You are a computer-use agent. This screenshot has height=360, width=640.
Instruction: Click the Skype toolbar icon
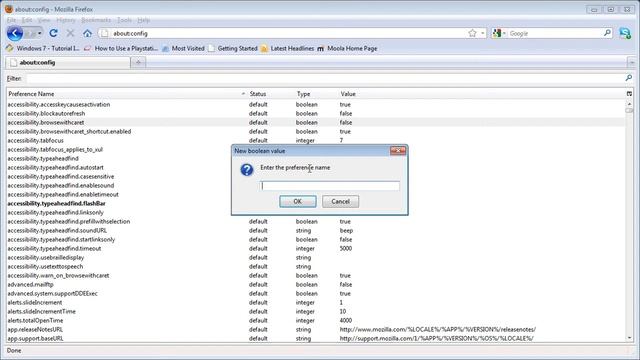(x=625, y=33)
